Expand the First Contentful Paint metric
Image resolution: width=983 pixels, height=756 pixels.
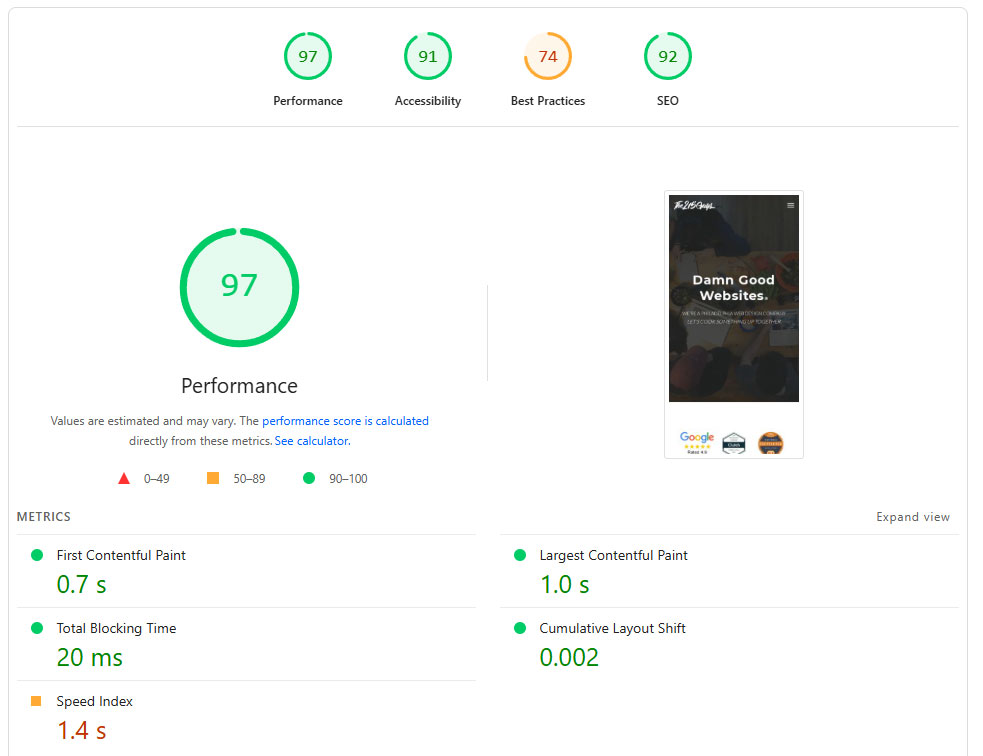[x=121, y=555]
